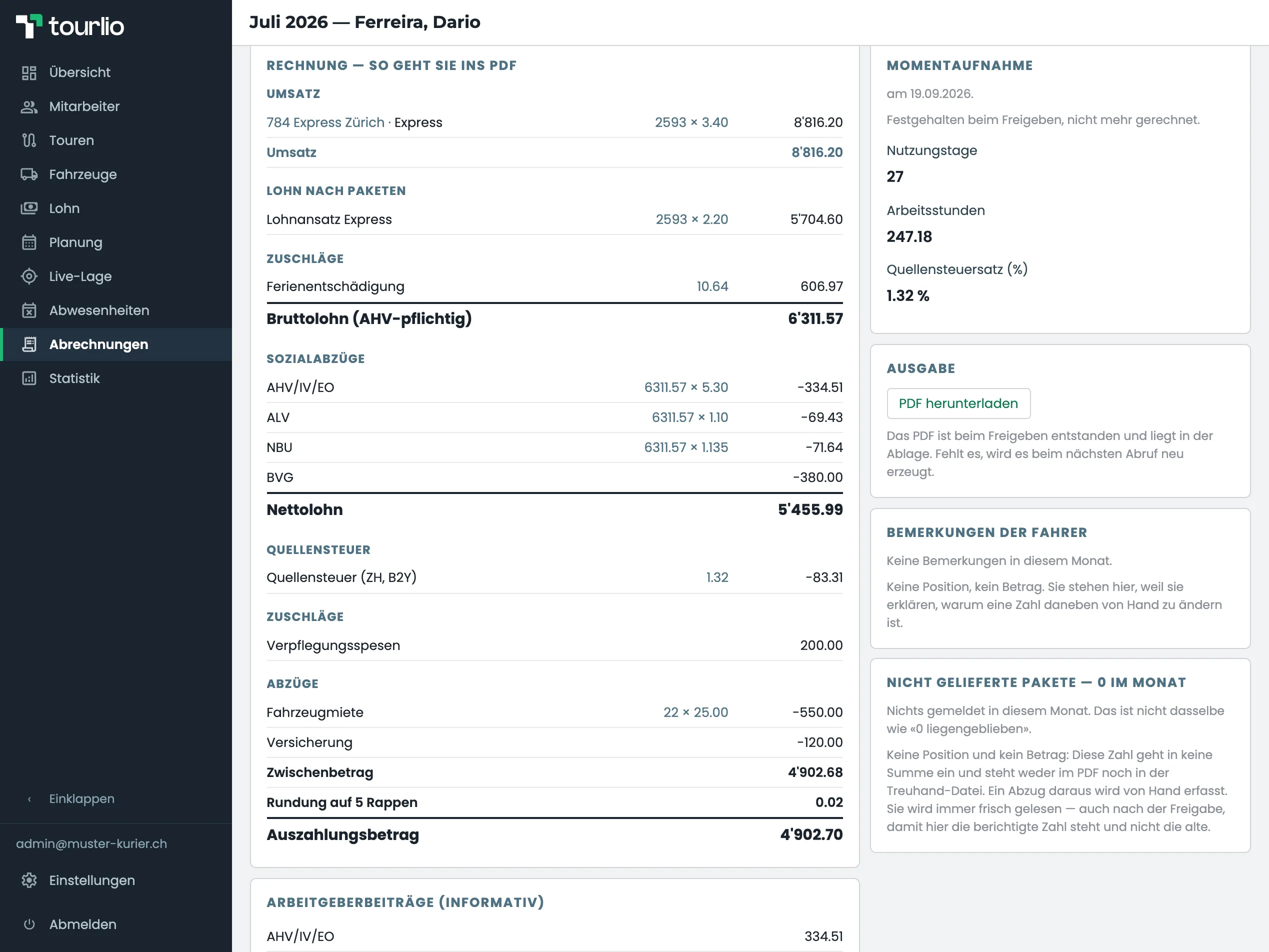
Task: Click the Rundung auf 5 Rappen row label
Action: tap(342, 802)
